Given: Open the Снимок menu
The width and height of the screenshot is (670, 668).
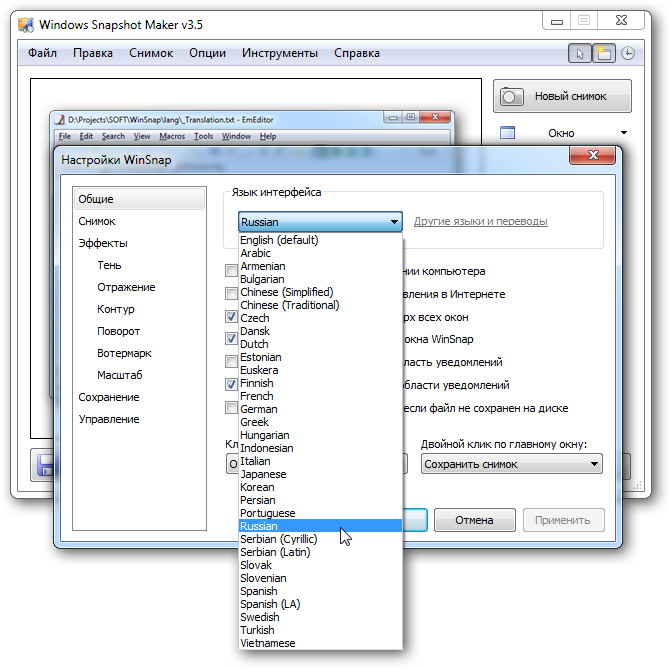Looking at the screenshot, I should 151,53.
